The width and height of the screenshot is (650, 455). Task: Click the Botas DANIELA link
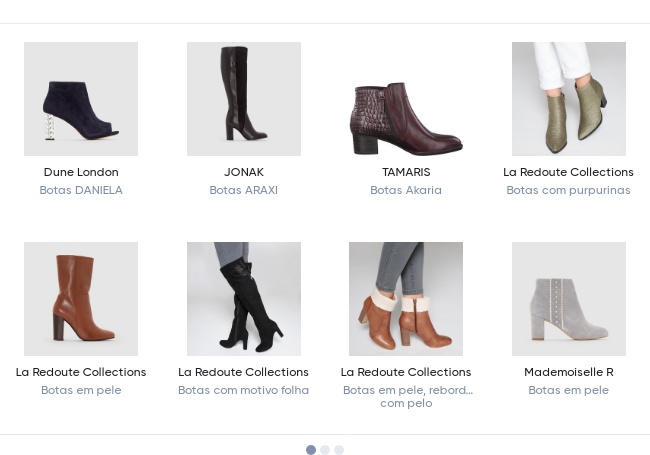pyautogui.click(x=81, y=190)
